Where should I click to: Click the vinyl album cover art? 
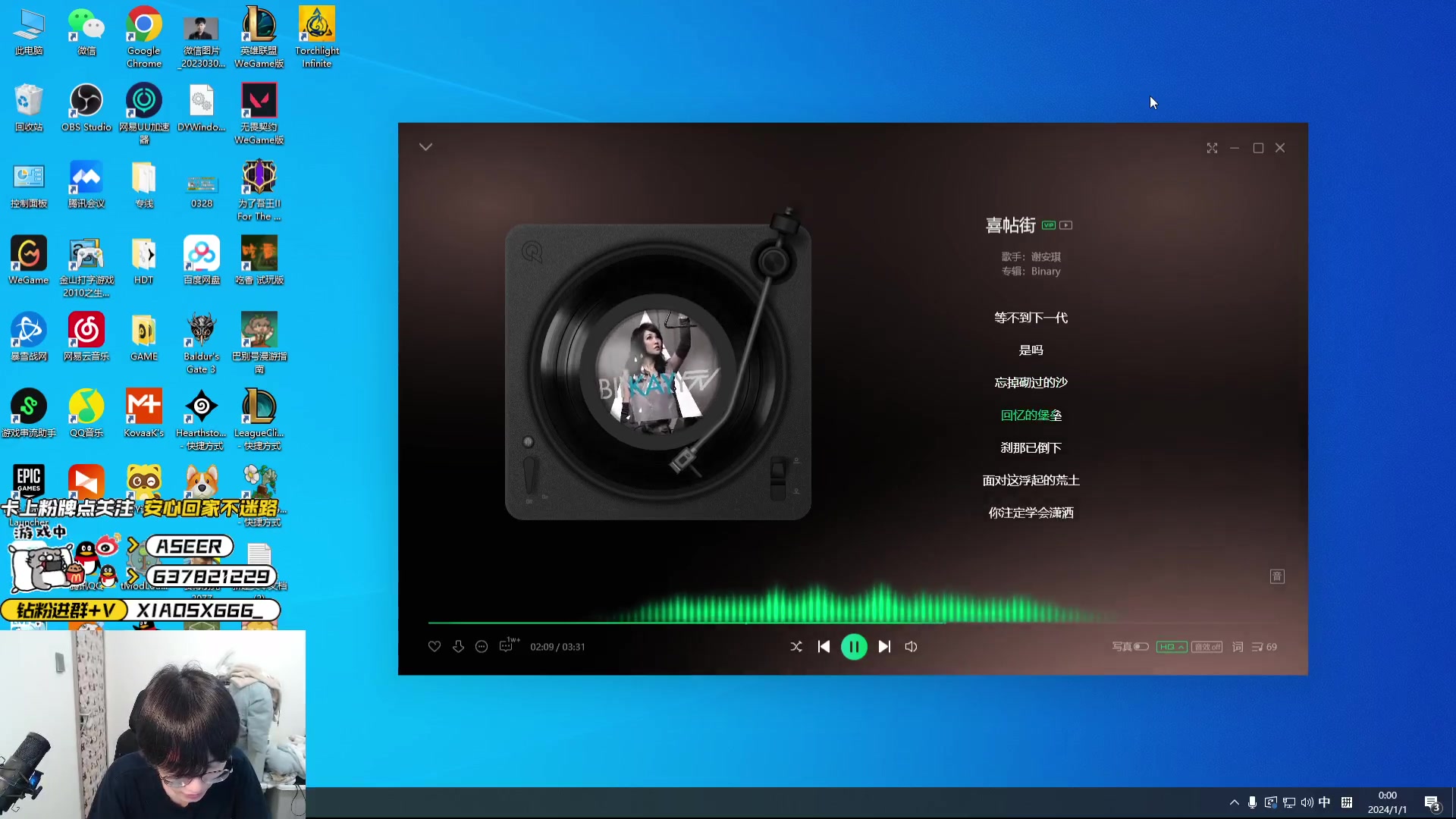coord(658,372)
